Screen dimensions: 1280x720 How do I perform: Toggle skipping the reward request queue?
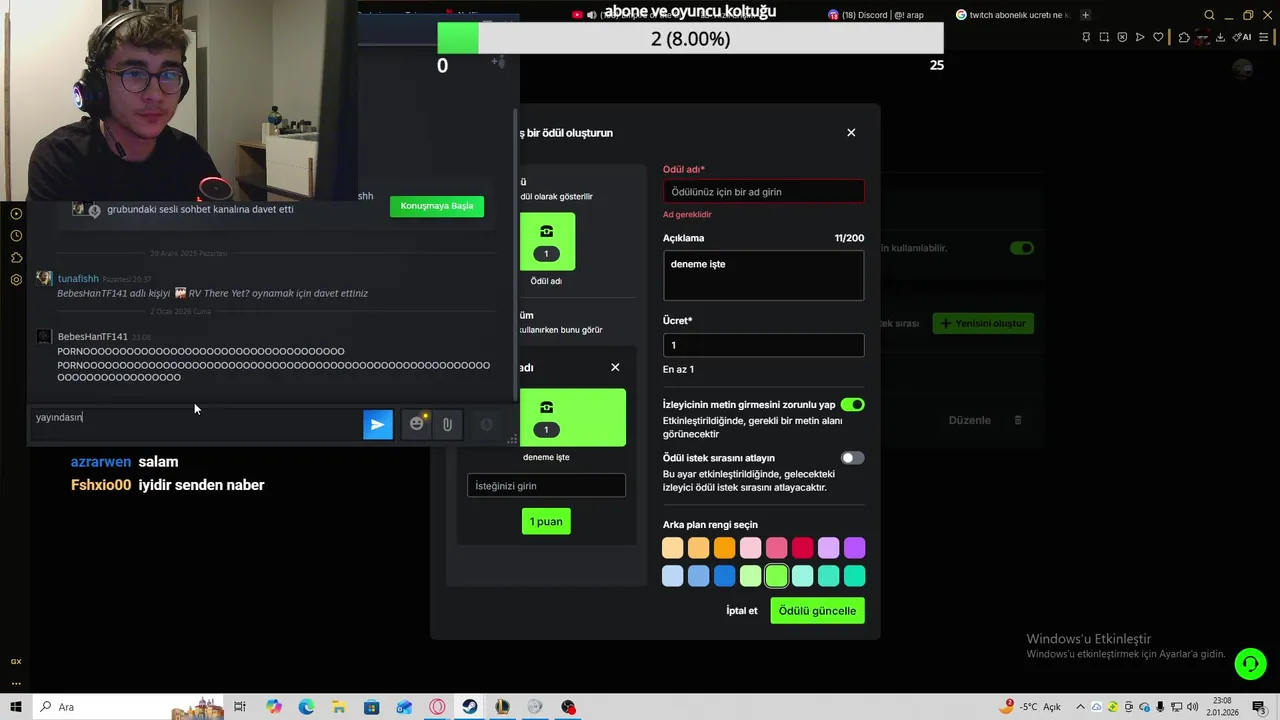[852, 458]
